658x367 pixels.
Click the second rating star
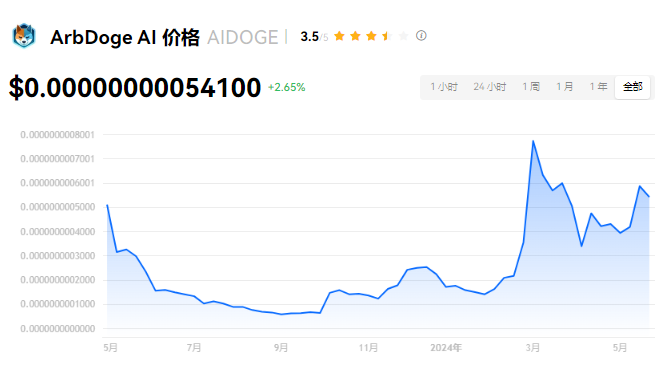tap(355, 36)
